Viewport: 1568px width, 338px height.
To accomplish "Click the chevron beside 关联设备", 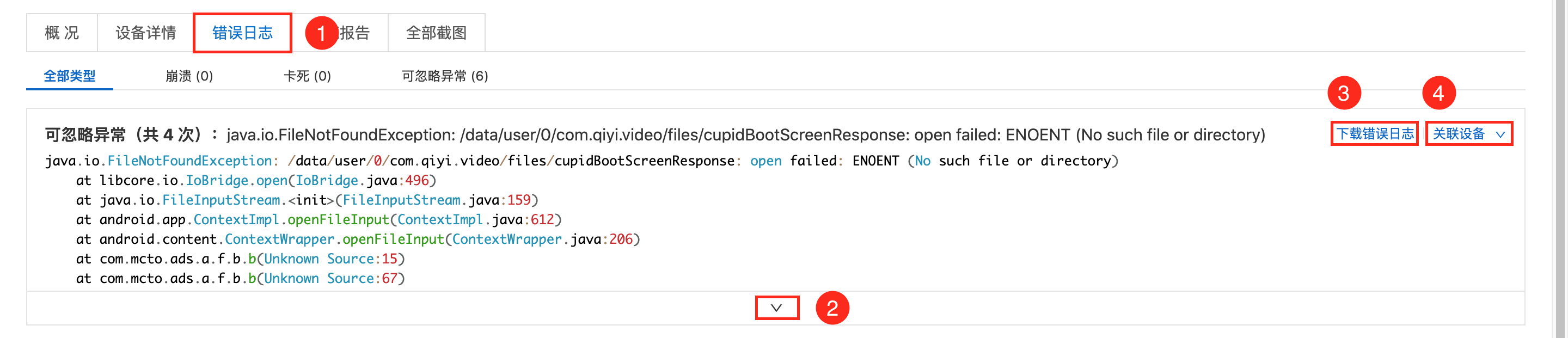I will (1500, 134).
